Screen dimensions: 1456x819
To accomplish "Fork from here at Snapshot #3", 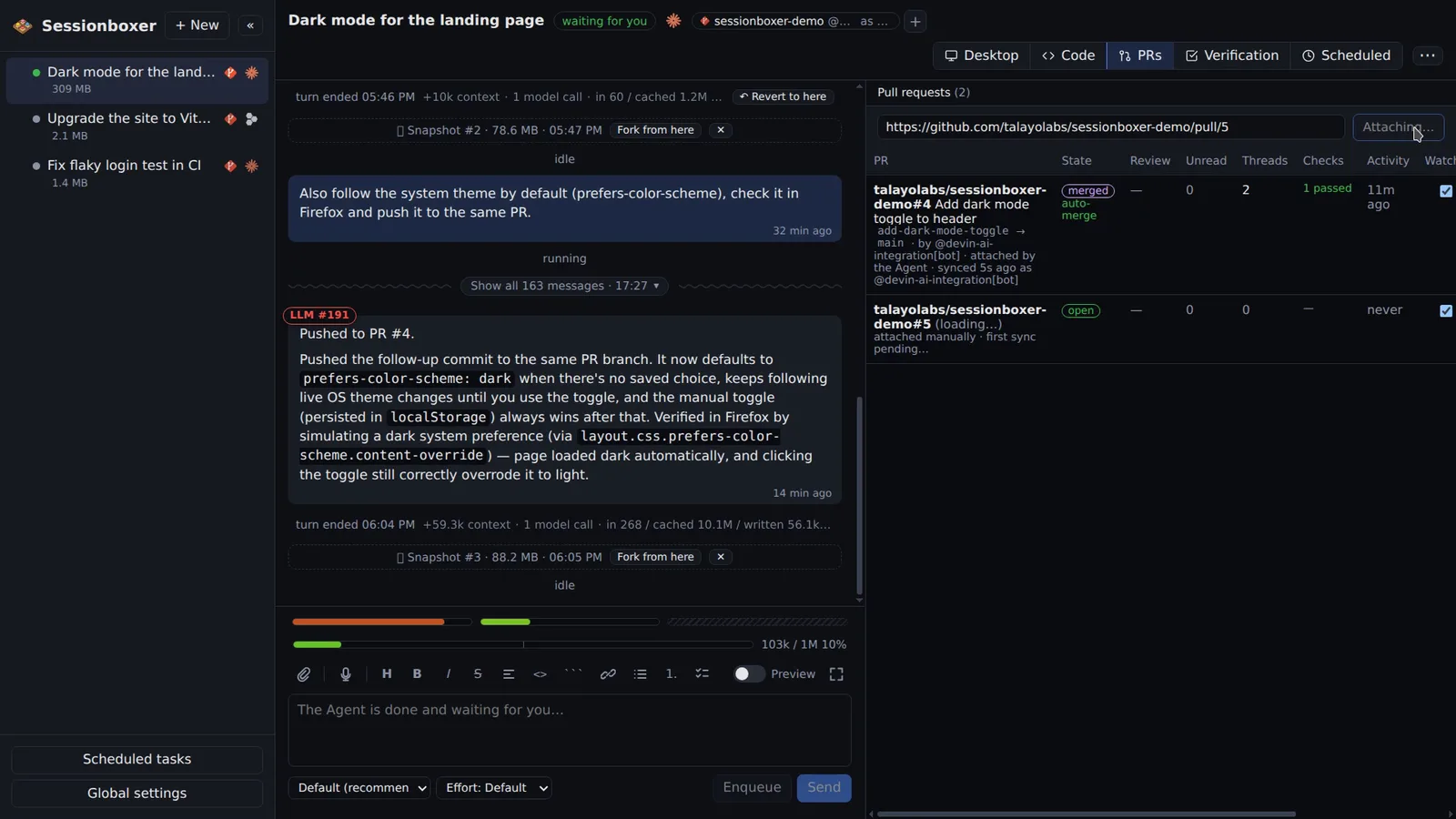I will click(655, 557).
